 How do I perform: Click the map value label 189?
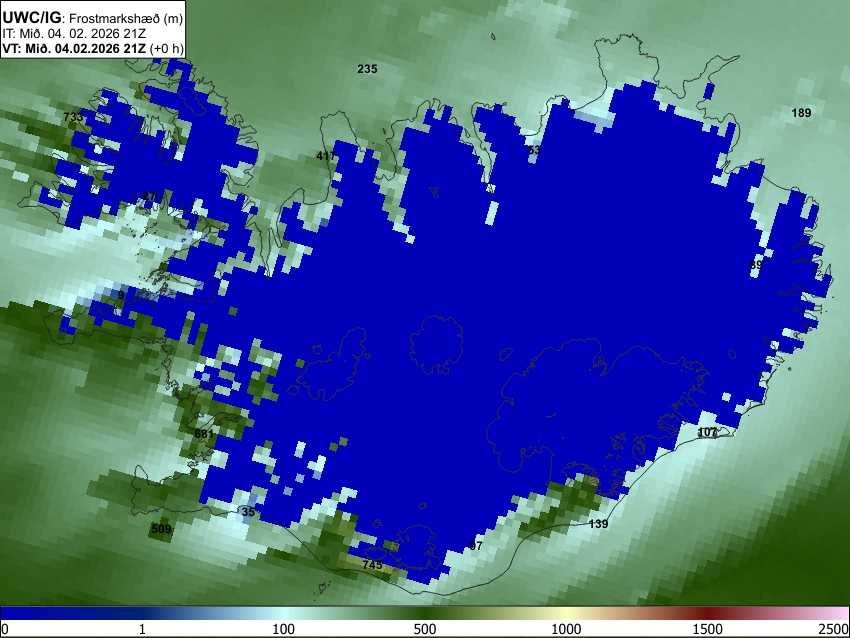801,113
